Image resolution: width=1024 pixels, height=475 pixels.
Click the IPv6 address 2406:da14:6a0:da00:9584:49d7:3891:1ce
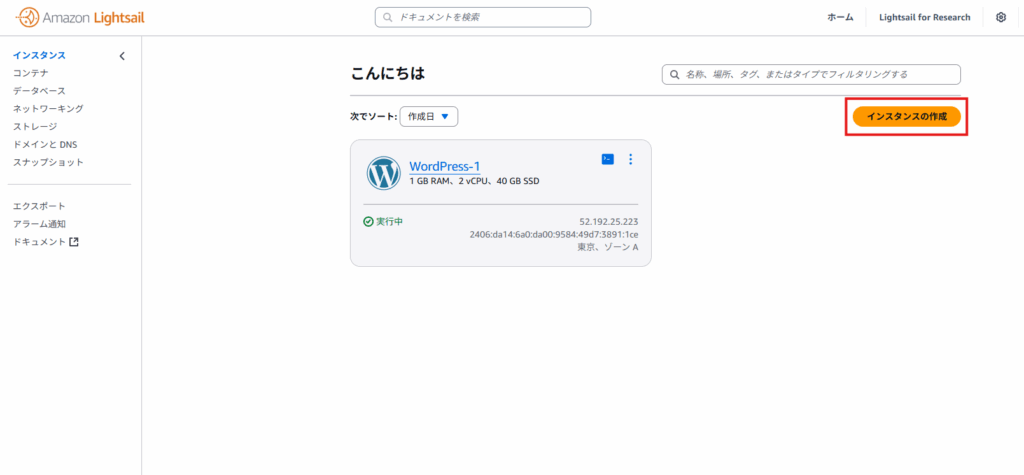tap(554, 234)
